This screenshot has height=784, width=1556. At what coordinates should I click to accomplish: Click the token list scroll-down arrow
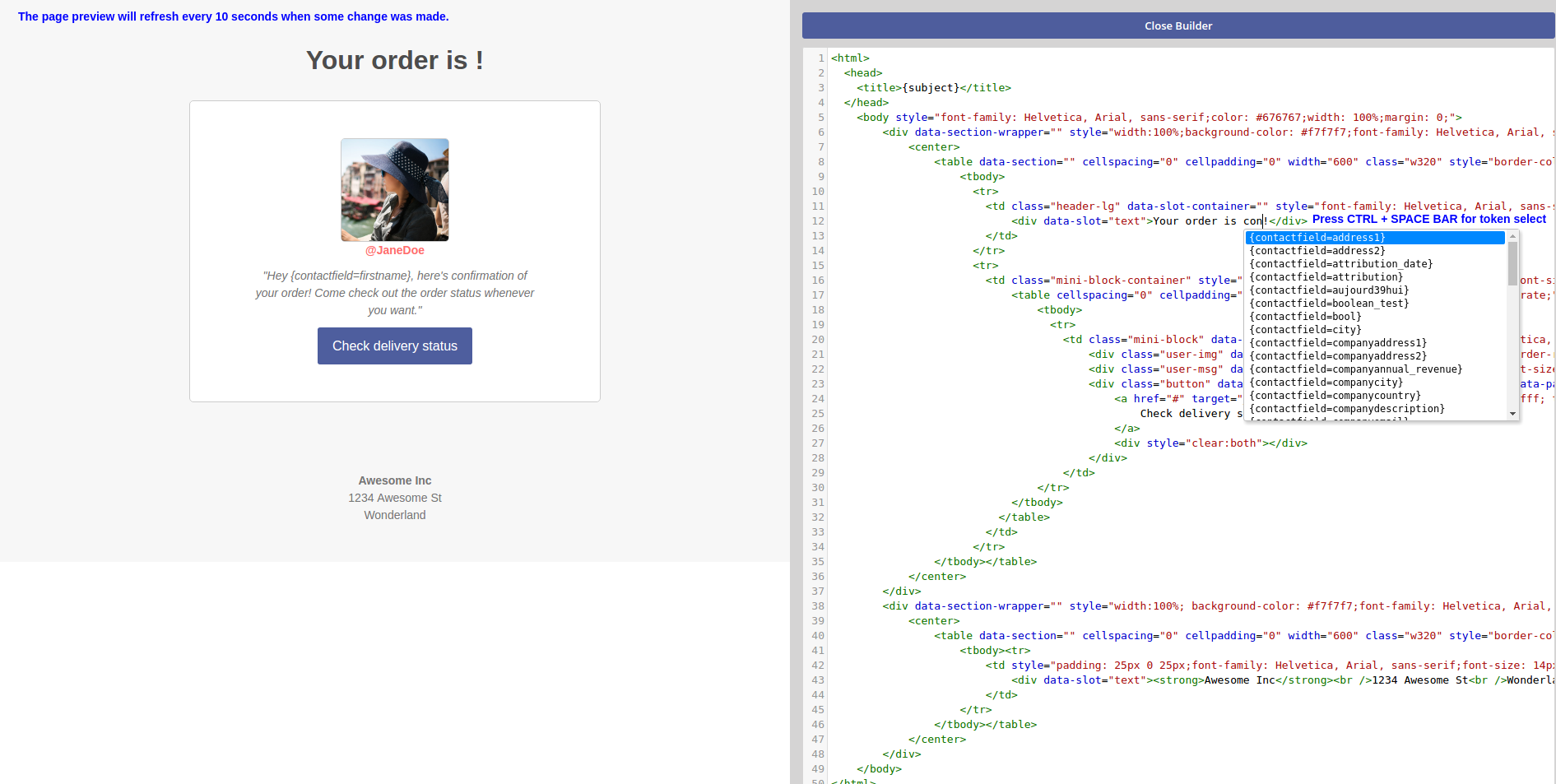click(1512, 414)
